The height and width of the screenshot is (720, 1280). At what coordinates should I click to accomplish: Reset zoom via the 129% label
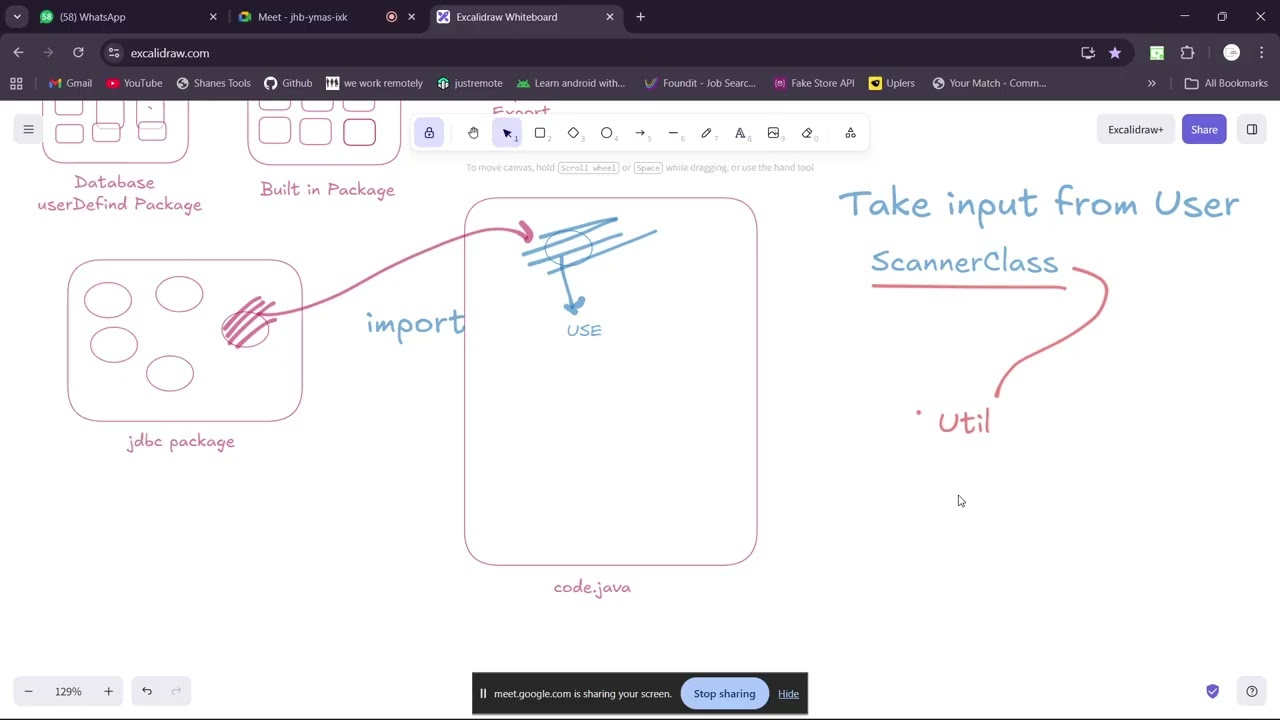click(68, 691)
